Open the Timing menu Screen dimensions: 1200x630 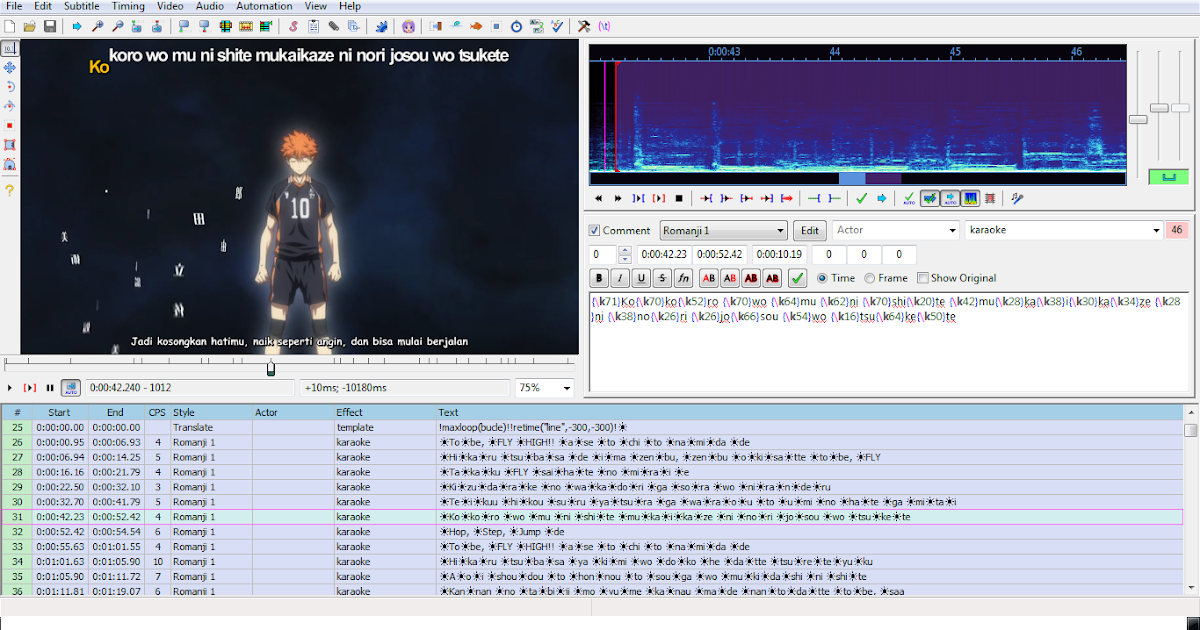click(128, 6)
